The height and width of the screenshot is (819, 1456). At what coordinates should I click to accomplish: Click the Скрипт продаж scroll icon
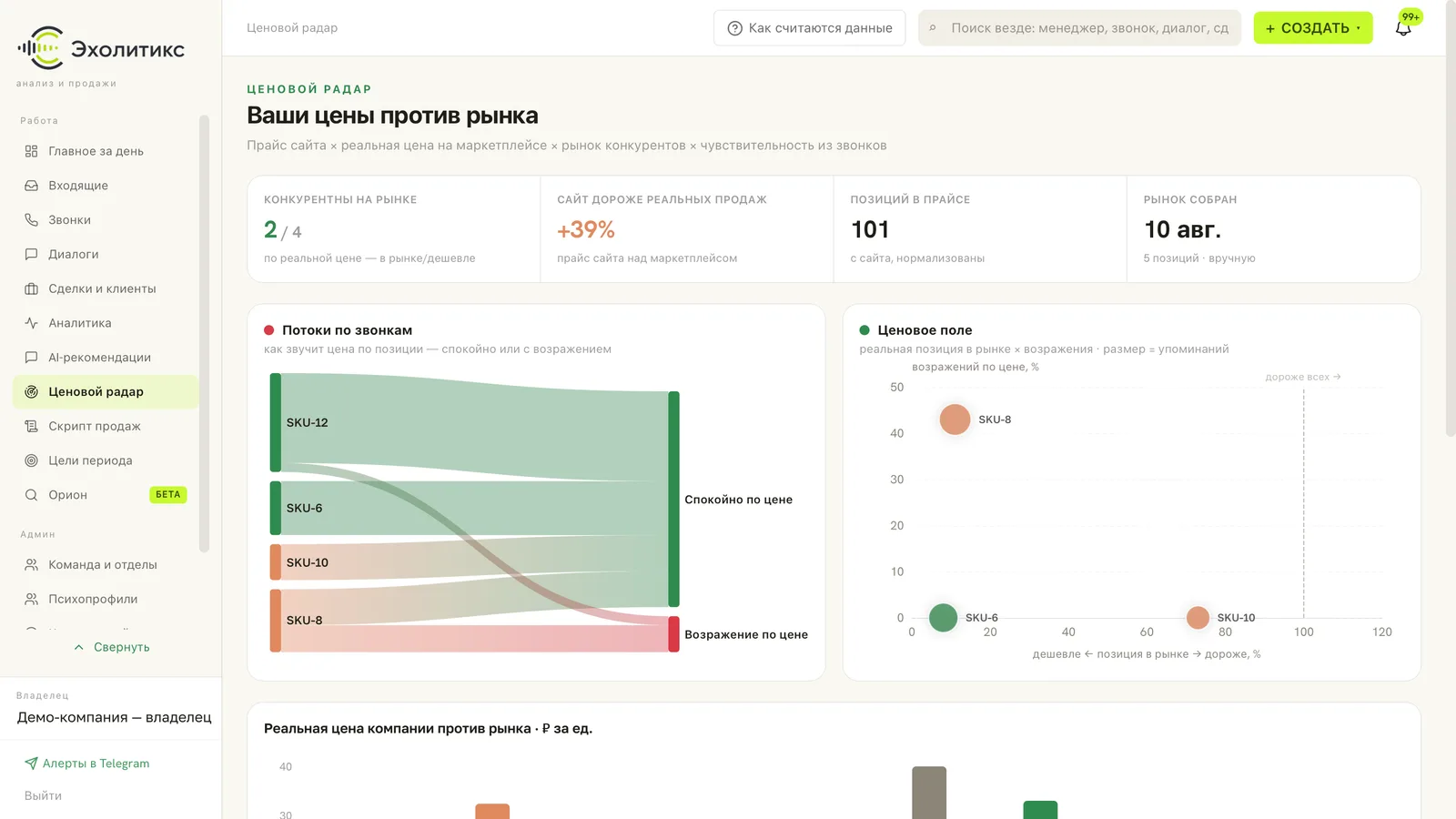(x=31, y=426)
